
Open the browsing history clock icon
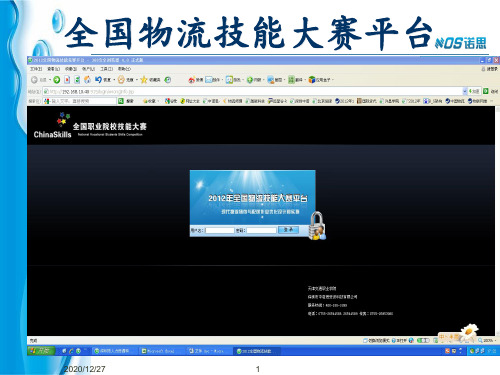tap(168, 80)
